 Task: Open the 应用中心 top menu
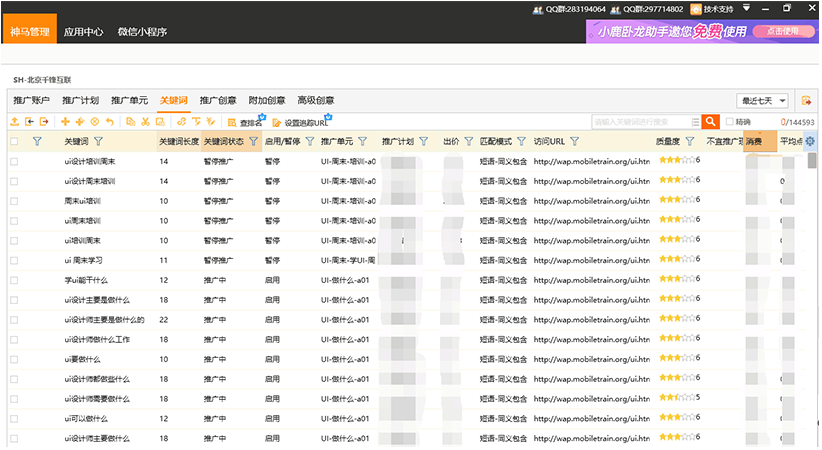pyautogui.click(x=83, y=31)
